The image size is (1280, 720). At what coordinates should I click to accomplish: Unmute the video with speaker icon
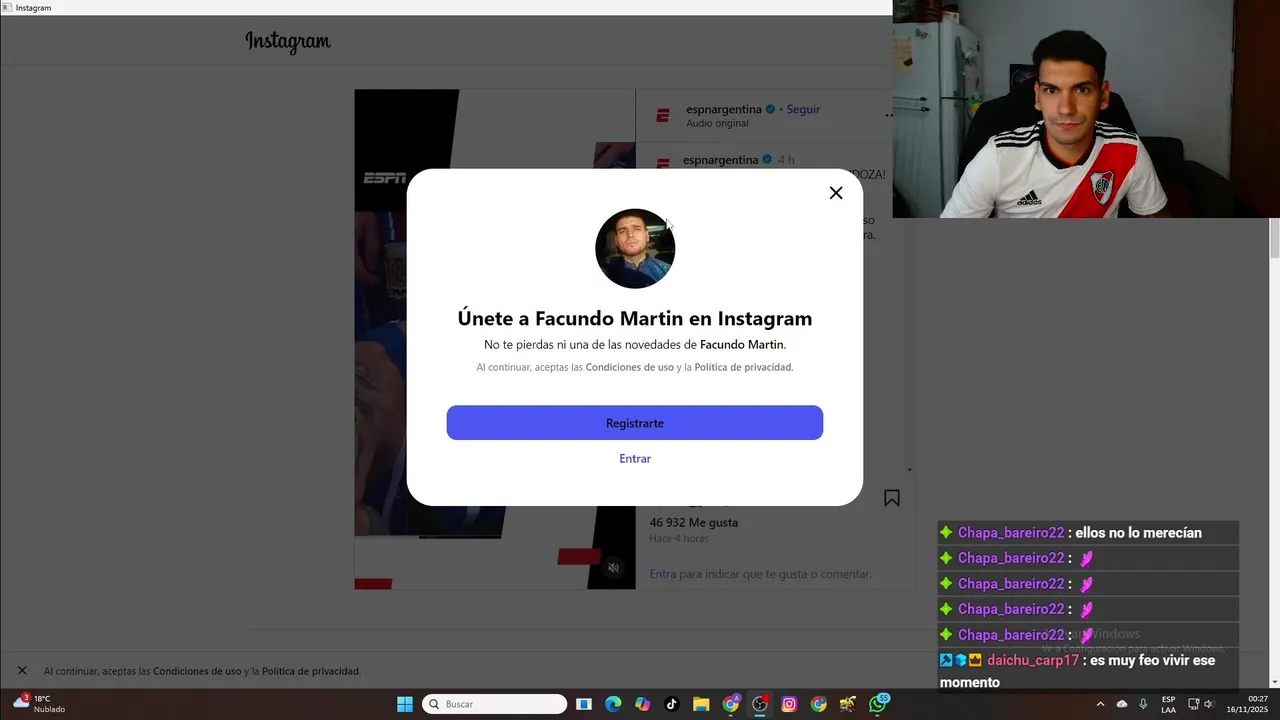[614, 568]
